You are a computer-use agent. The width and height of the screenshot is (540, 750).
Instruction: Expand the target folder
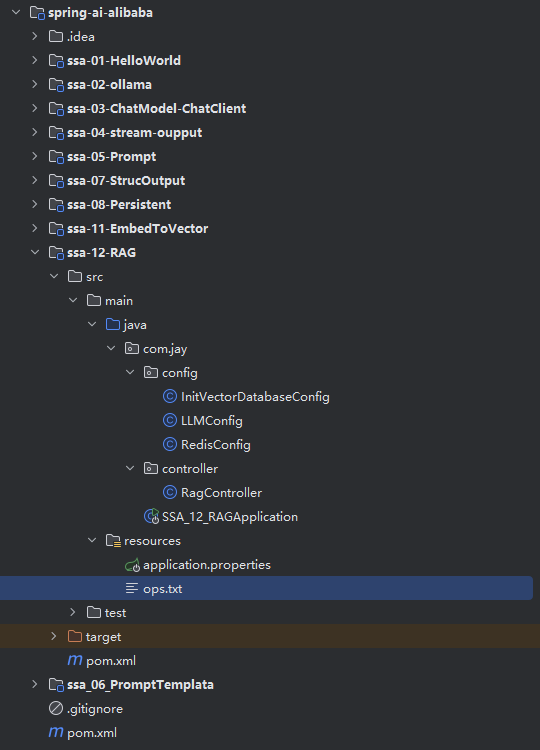[54, 636]
